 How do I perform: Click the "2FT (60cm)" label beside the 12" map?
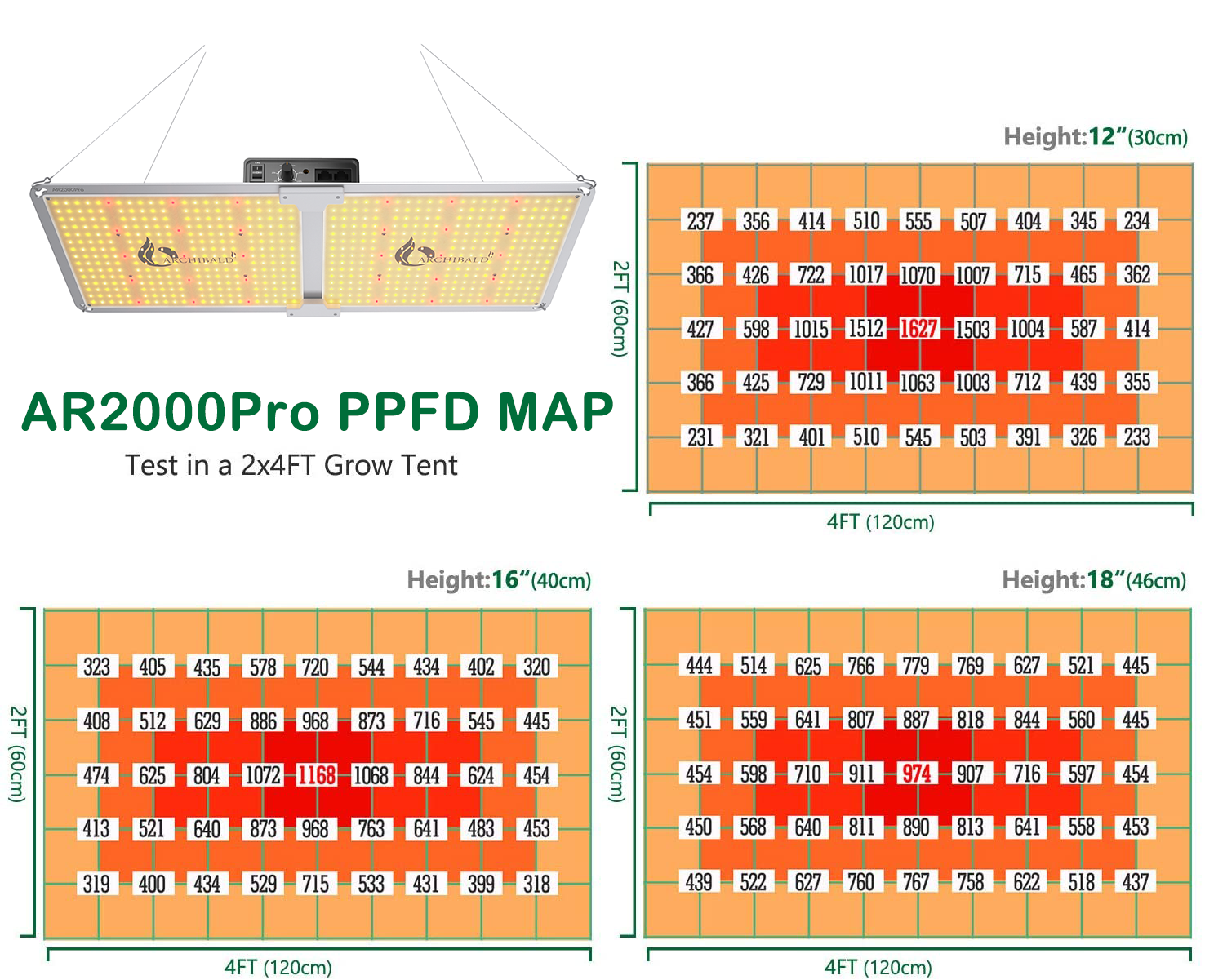620,308
